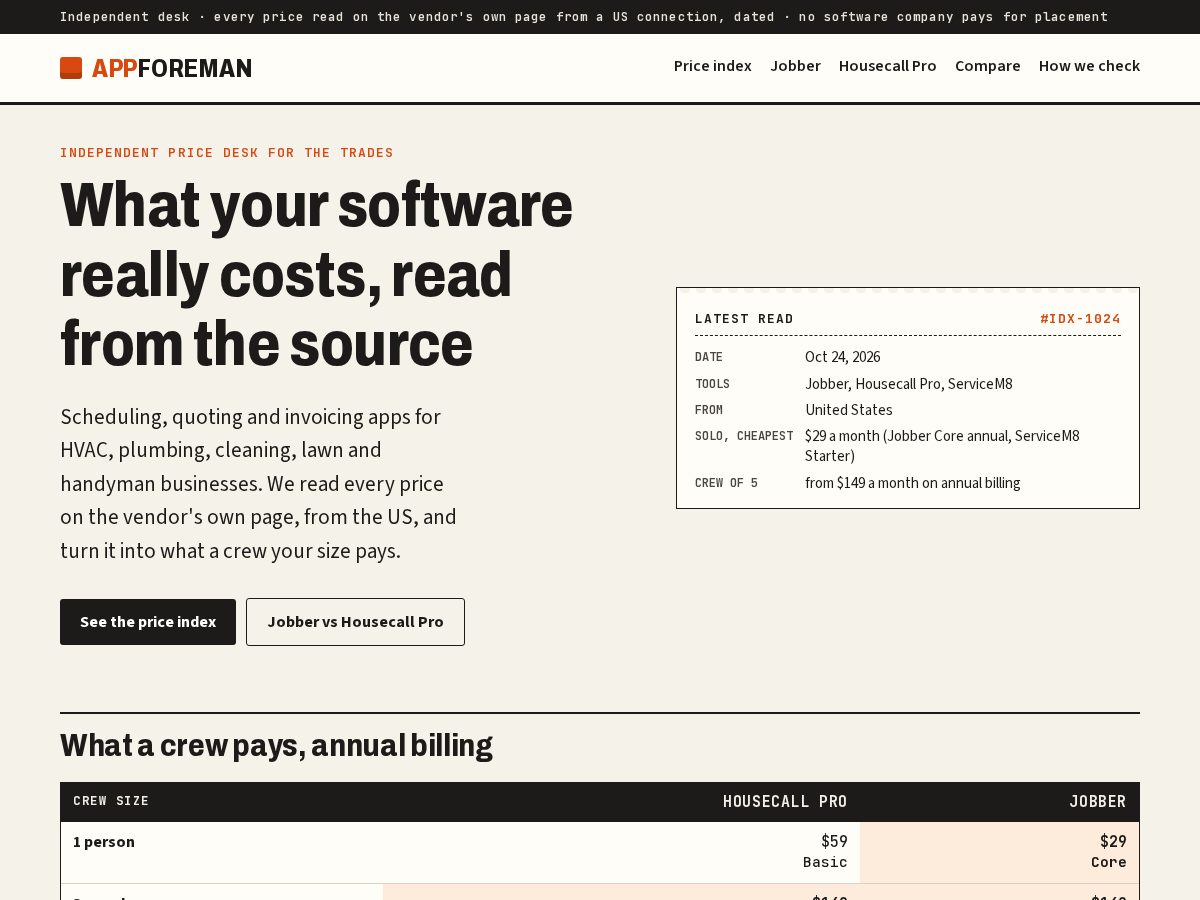The height and width of the screenshot is (900, 1200).
Task: Click the $59 Basic price cell
Action: pyautogui.click(x=621, y=852)
